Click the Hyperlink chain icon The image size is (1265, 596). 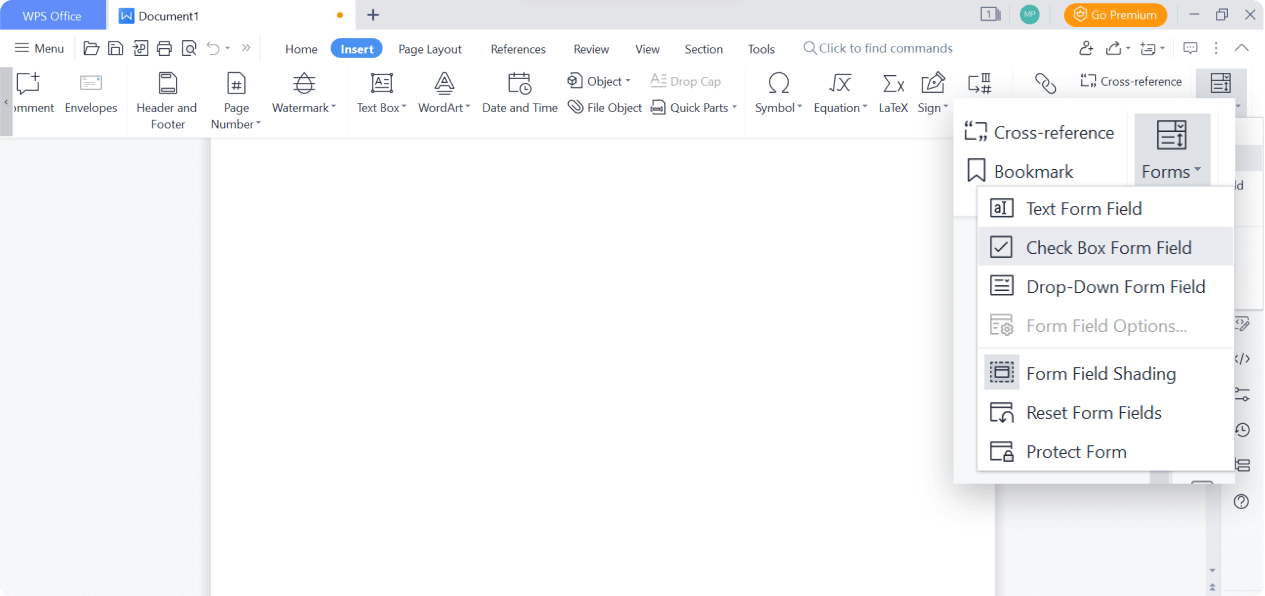(1045, 84)
